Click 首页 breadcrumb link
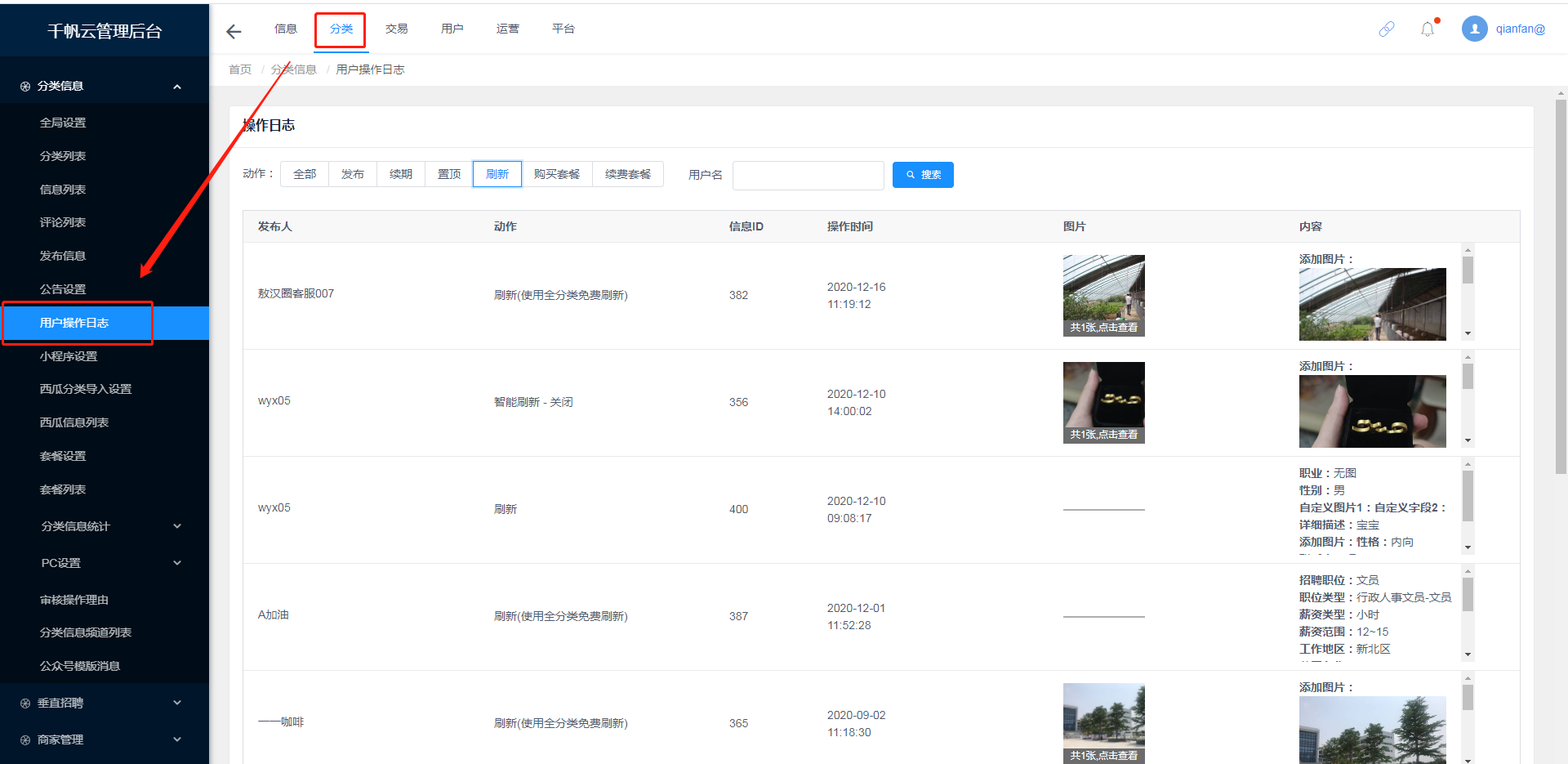Image resolution: width=1568 pixels, height=764 pixels. tap(240, 69)
